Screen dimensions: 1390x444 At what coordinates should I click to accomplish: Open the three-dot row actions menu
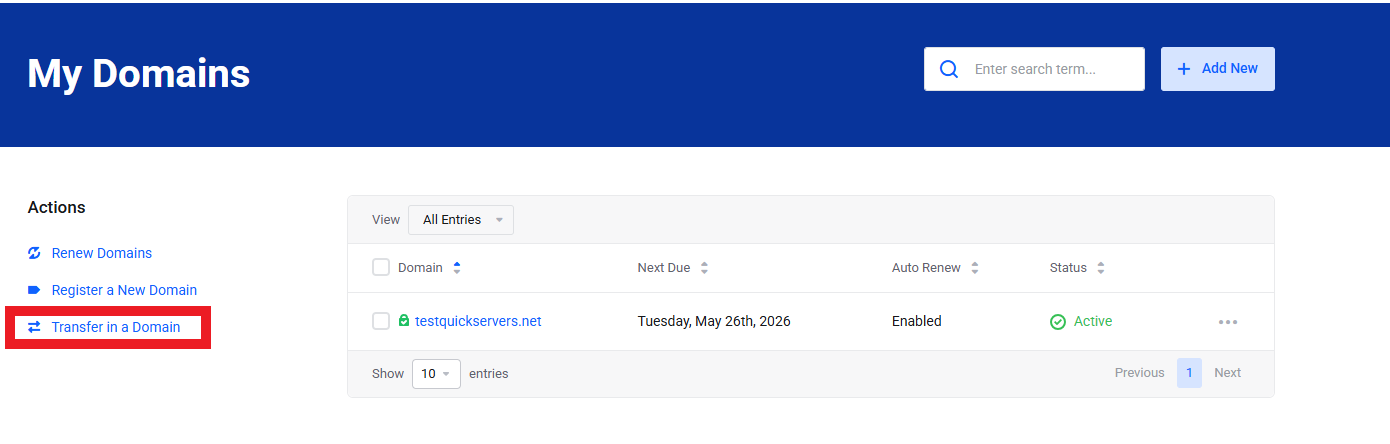[x=1228, y=322]
